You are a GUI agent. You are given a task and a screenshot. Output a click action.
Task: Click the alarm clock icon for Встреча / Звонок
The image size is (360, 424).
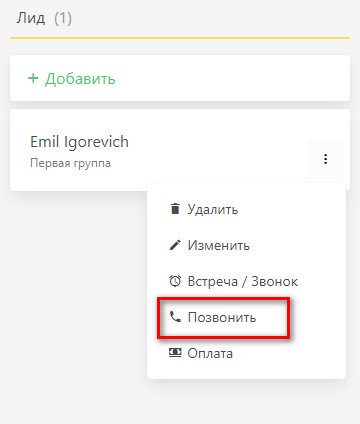(175, 281)
